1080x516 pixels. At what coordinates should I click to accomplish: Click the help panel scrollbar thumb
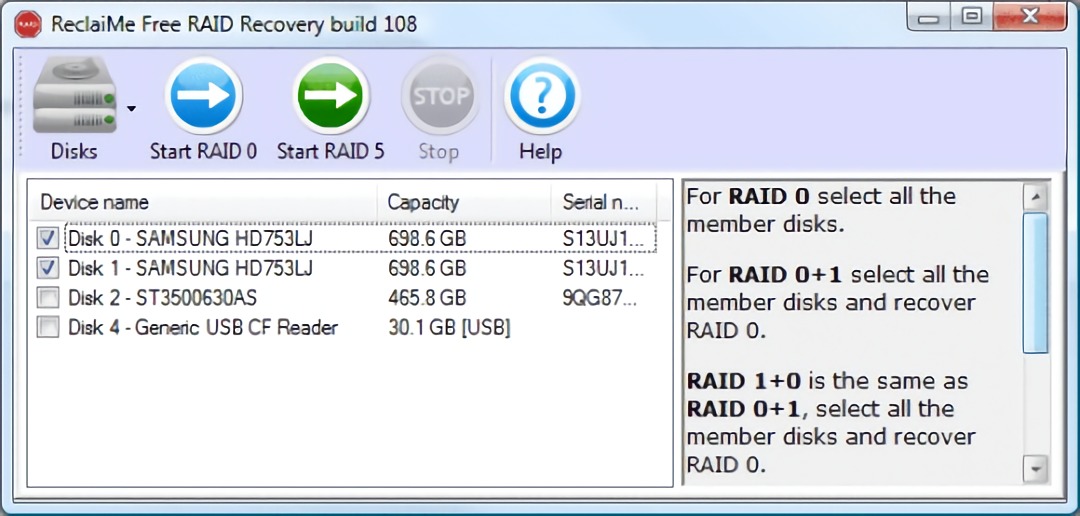pos(1035,283)
